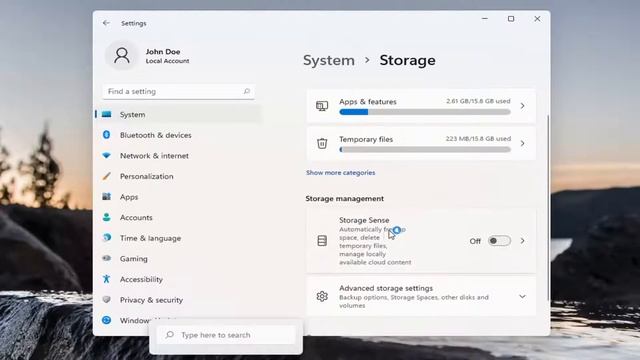Open Storage Sense details chevron
This screenshot has width=640, height=360.
click(522, 241)
